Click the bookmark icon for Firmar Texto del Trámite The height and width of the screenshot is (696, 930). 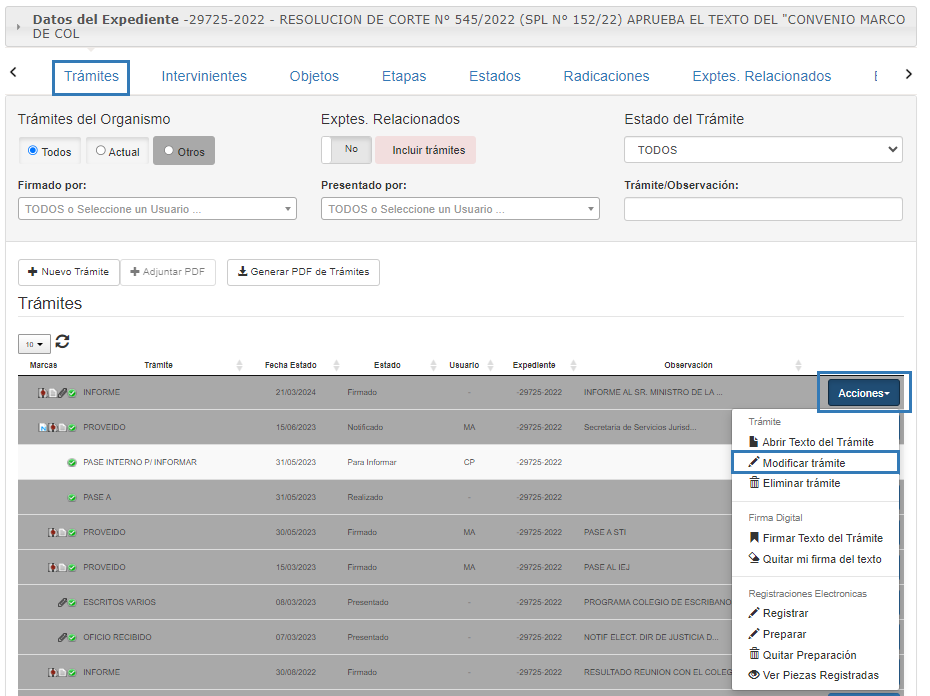click(x=754, y=538)
